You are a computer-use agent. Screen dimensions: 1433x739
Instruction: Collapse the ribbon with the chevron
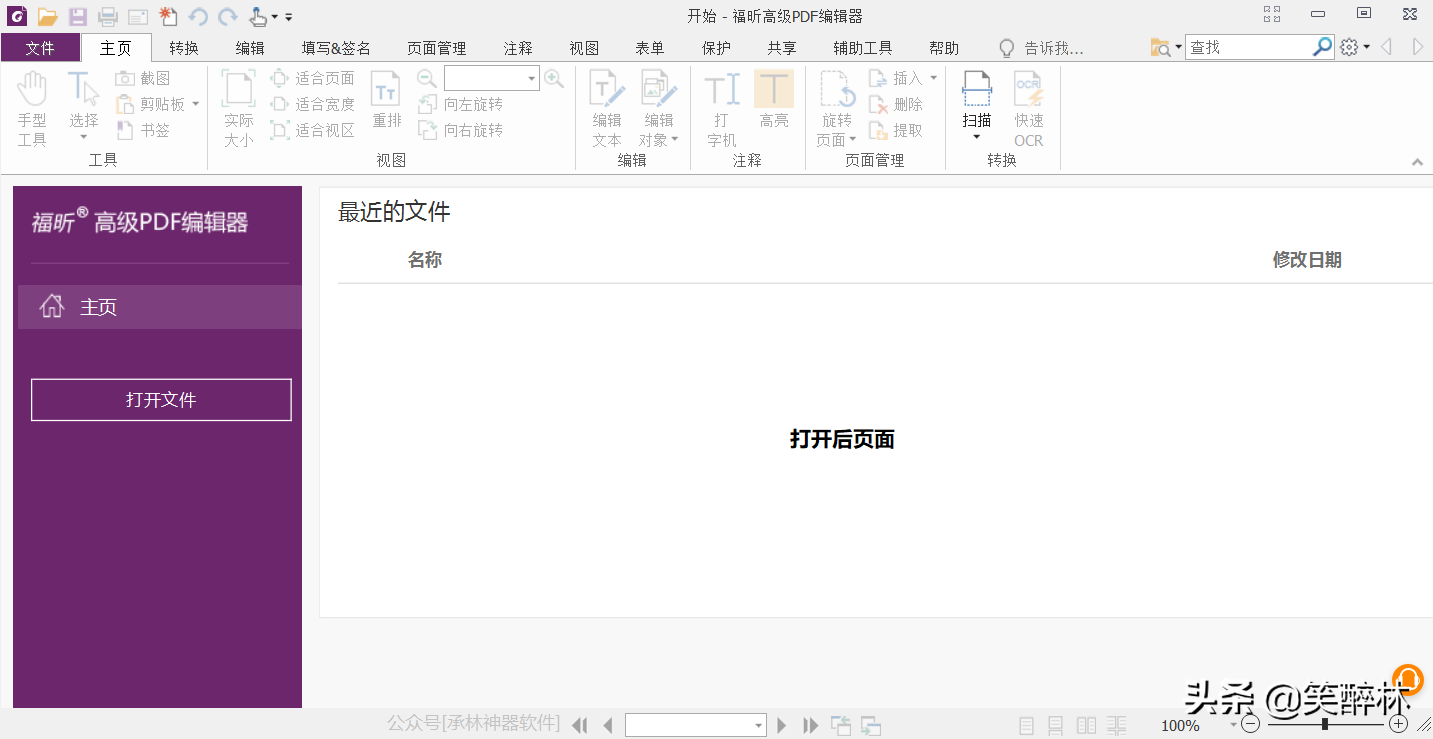pyautogui.click(x=1417, y=162)
